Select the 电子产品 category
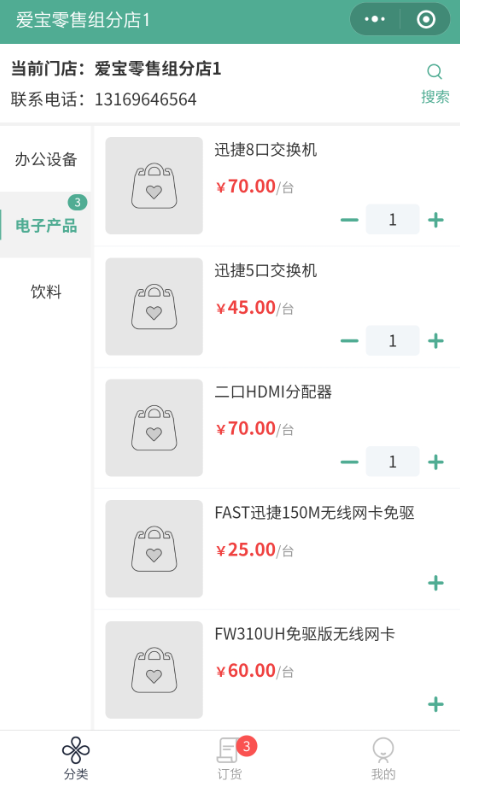 (46, 225)
